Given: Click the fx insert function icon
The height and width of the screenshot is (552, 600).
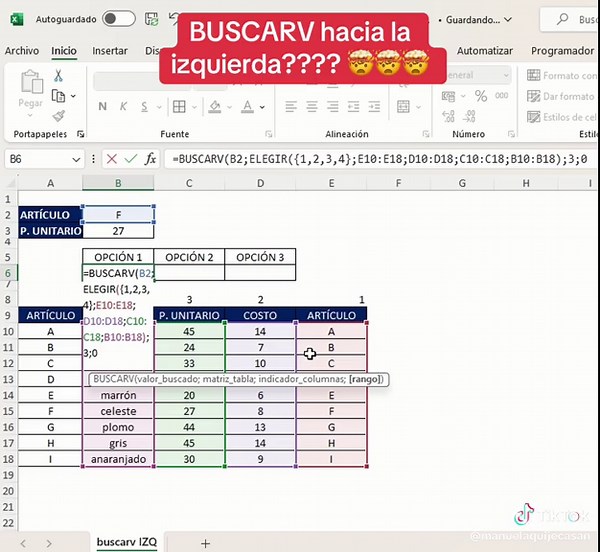Looking at the screenshot, I should [150, 159].
